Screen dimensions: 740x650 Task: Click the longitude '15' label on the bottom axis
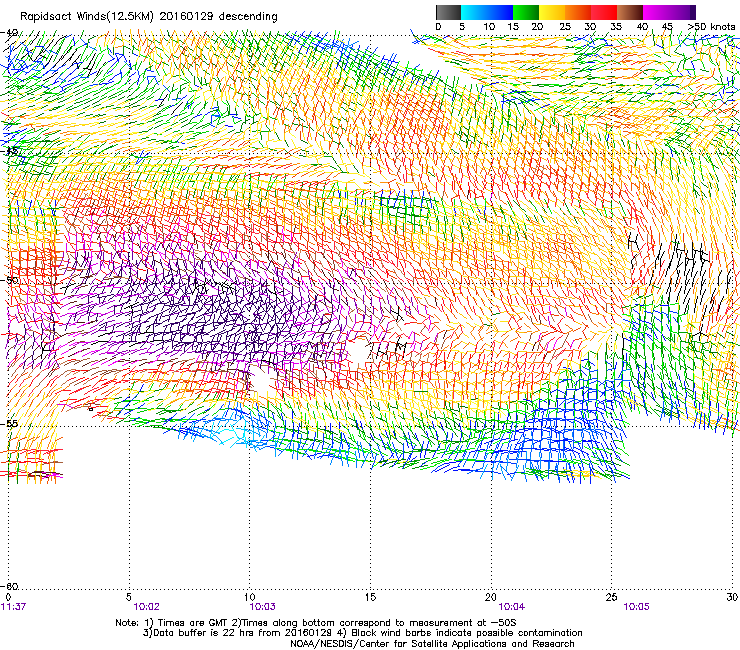tap(370, 597)
